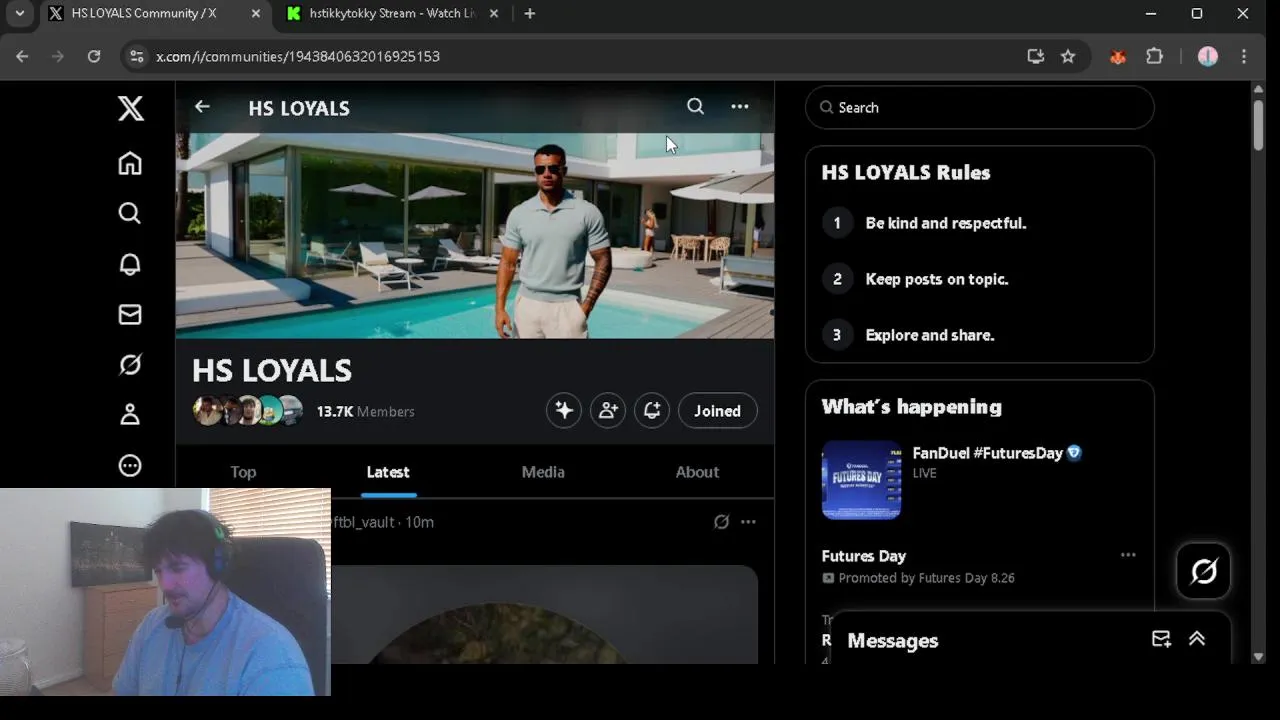Go back in the browser

23,57
